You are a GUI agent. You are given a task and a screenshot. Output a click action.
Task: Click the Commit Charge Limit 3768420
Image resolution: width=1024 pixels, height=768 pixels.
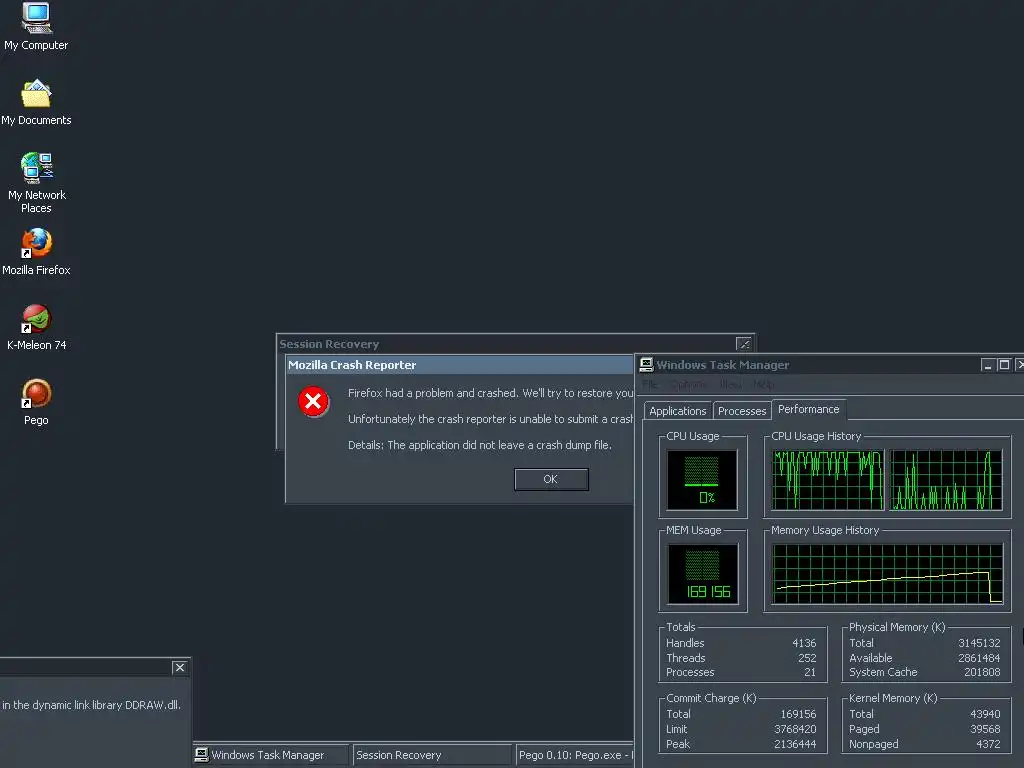tap(795, 729)
